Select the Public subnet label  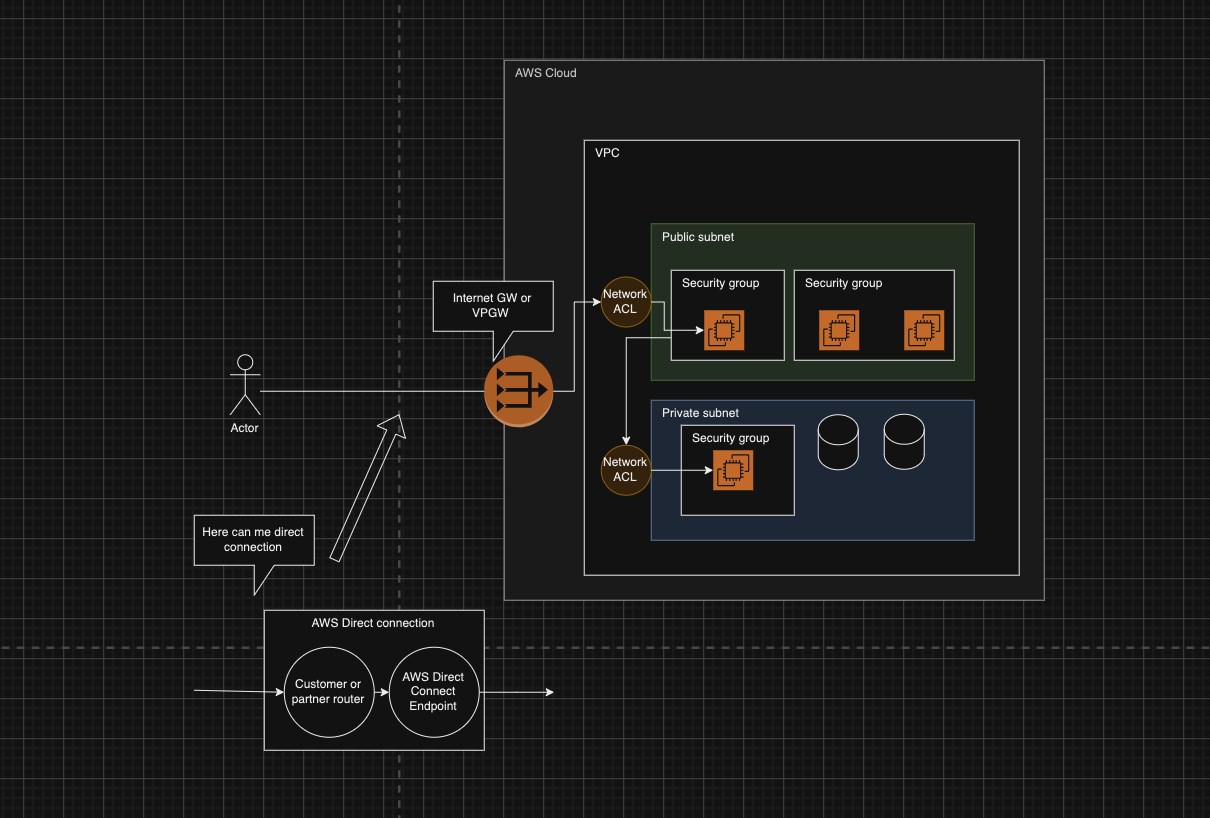pos(698,237)
